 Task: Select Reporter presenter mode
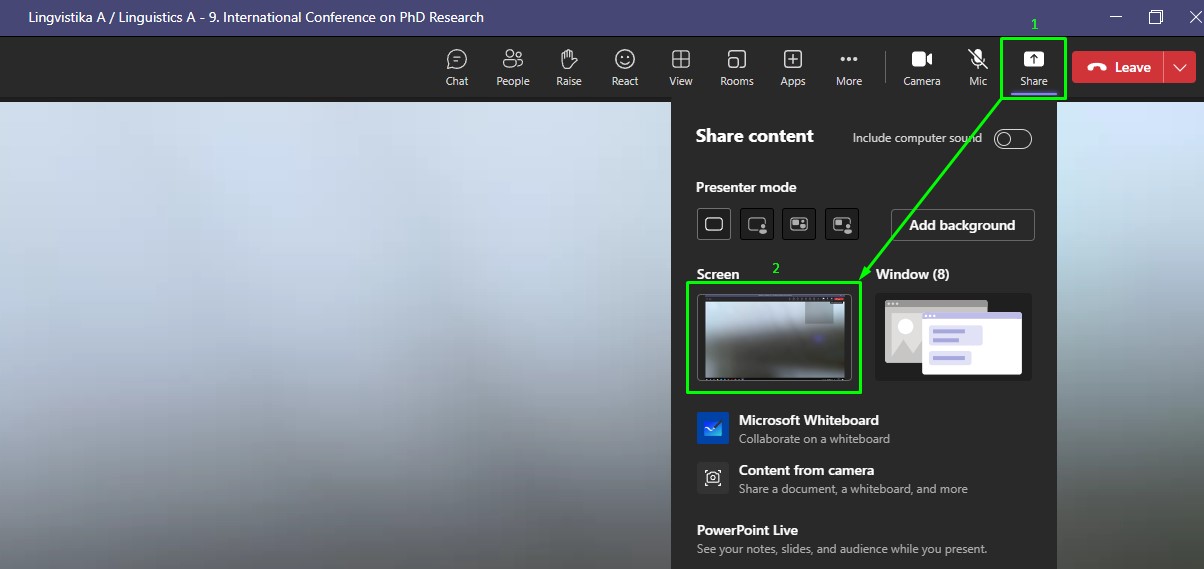[x=842, y=224]
